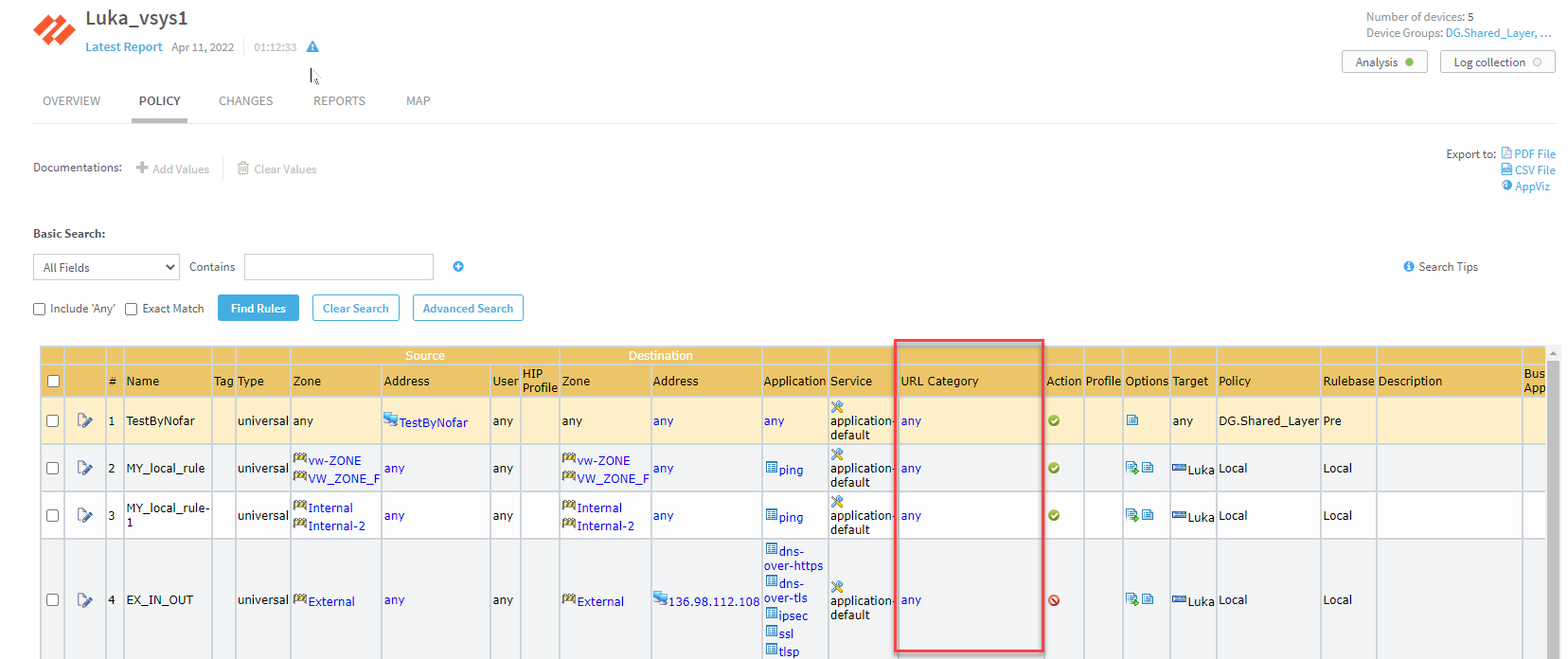Enable the Include 'Any' checkbox
The image size is (1568, 659).
click(x=40, y=309)
